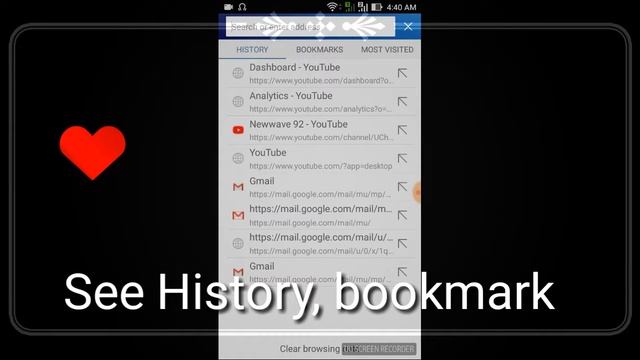Tap arrow icon beside mail.google.com/mail/u entry
Viewport: 640px width, 360px height.
402,243
